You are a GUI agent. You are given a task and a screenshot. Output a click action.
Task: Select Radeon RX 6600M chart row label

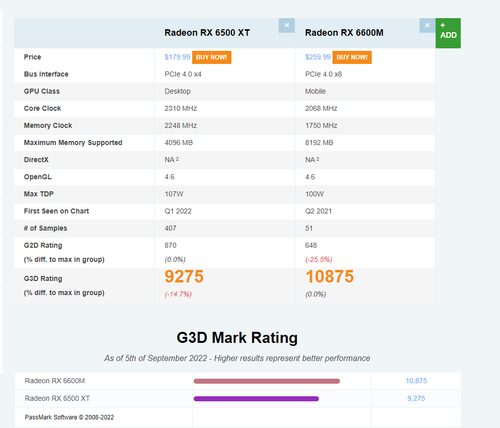pos(55,381)
